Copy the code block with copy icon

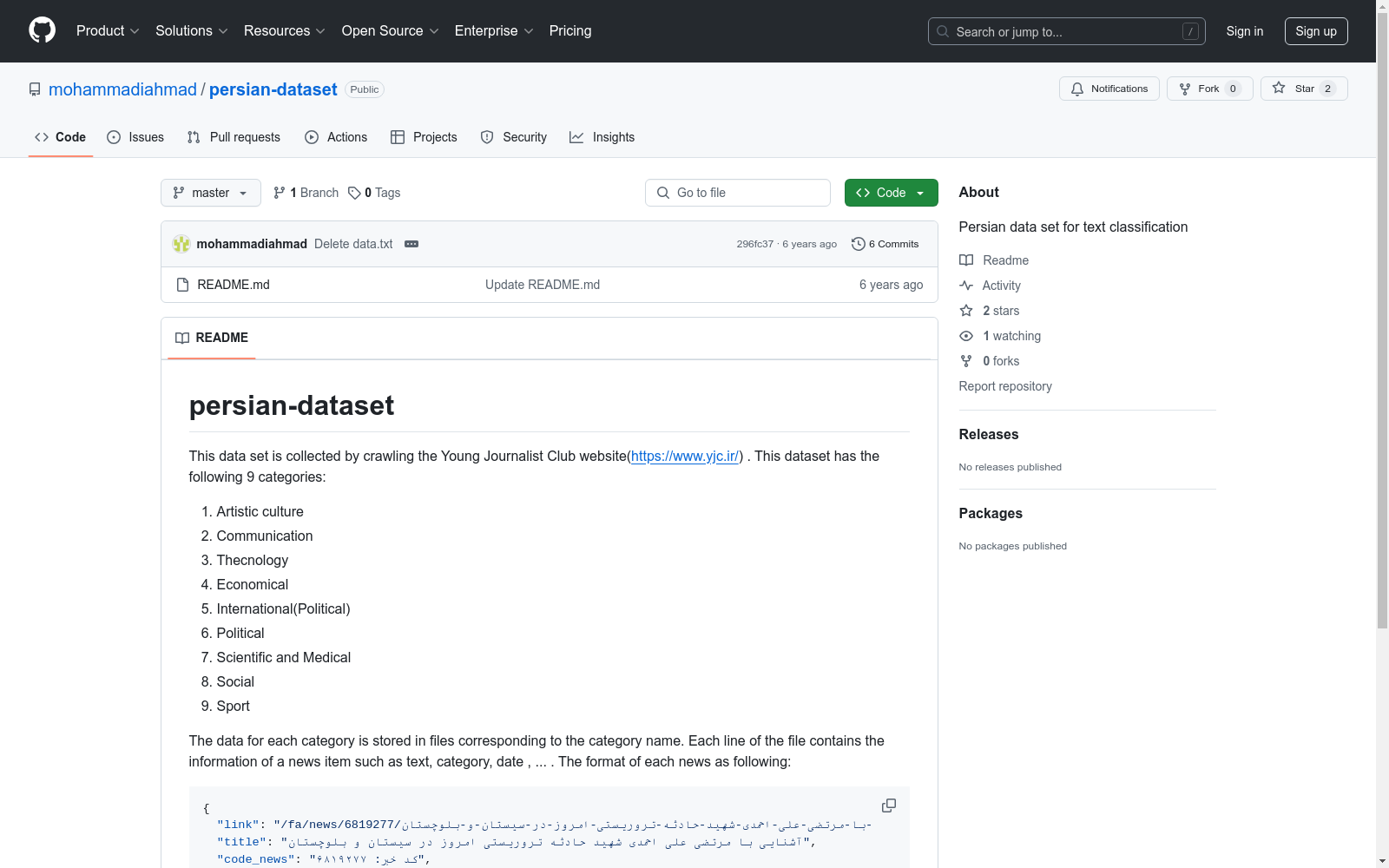click(889, 806)
